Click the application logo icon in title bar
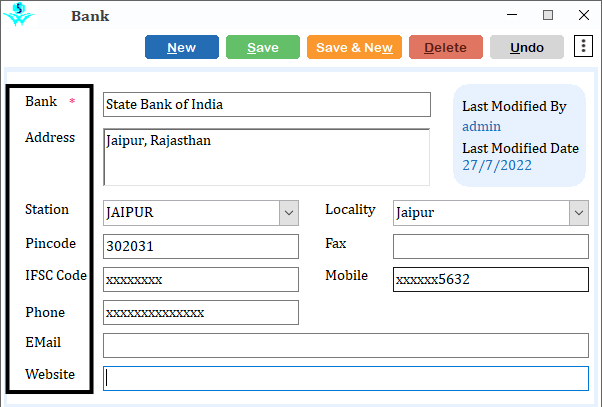 (x=18, y=15)
